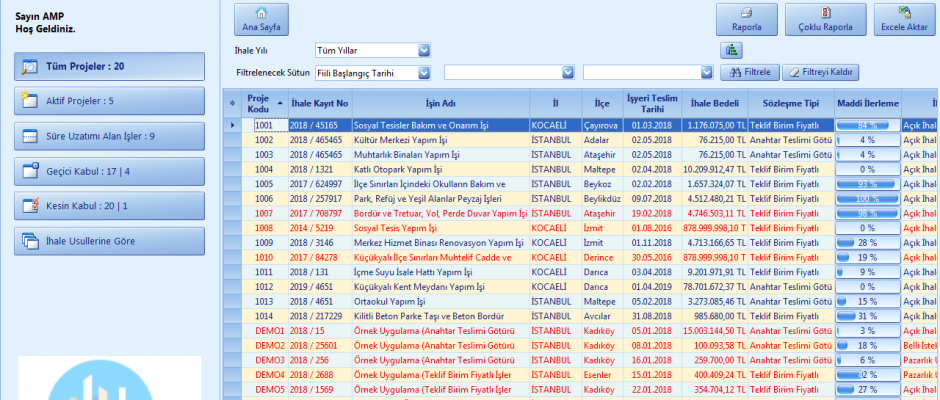Click the İhale Bedeli column header
This screenshot has width=940, height=400.
pos(714,102)
